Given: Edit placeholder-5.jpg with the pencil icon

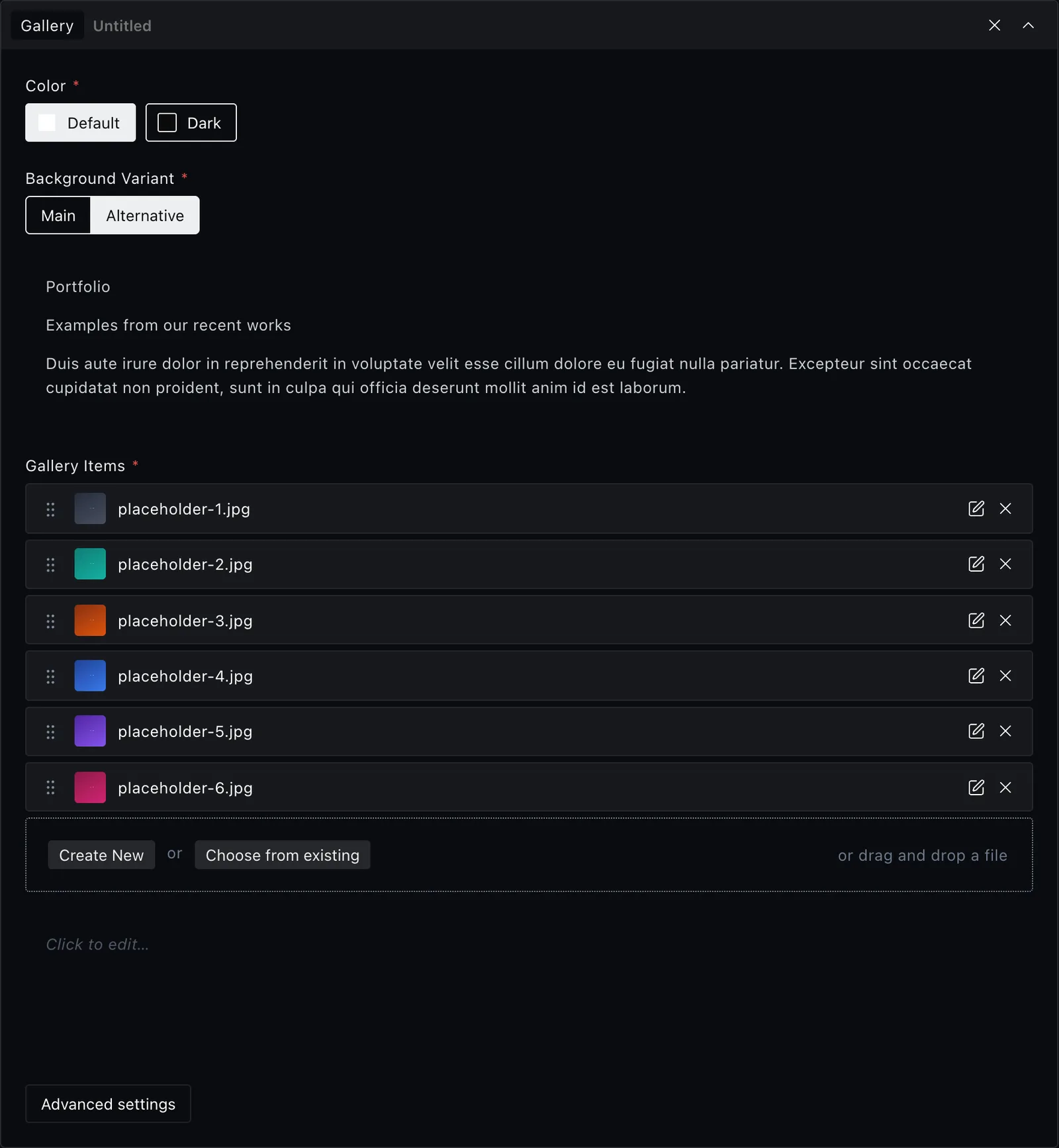Looking at the screenshot, I should [976, 730].
